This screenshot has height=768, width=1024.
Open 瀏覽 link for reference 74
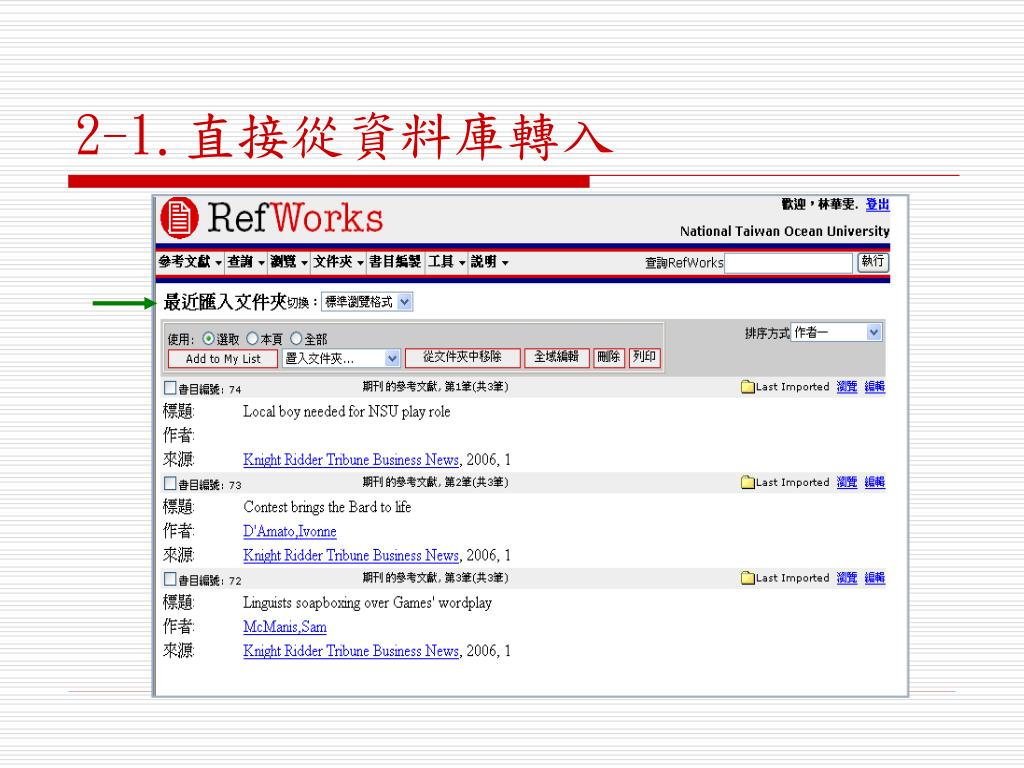point(847,387)
